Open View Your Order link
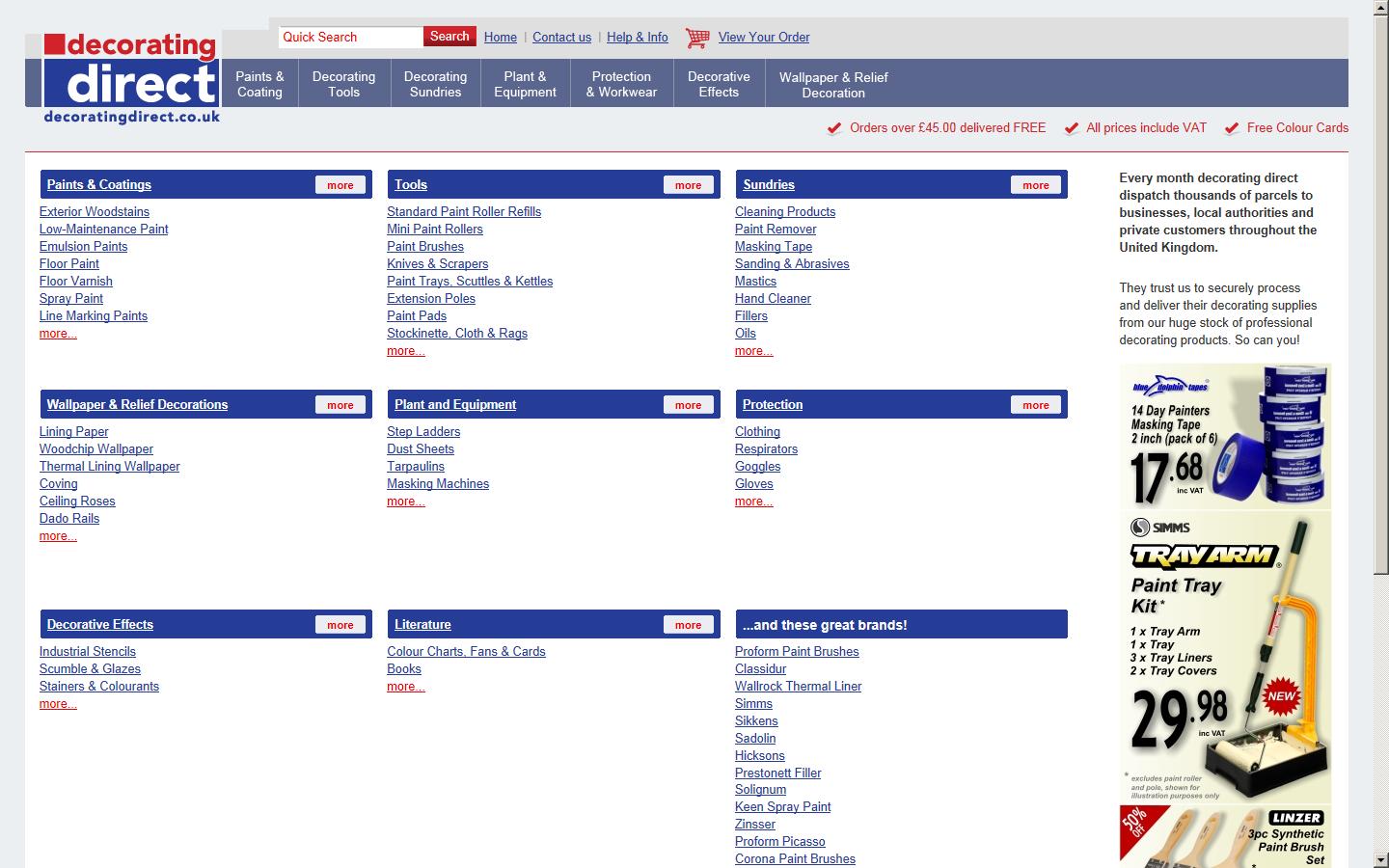Screen dimensions: 1389x868 point(764,37)
